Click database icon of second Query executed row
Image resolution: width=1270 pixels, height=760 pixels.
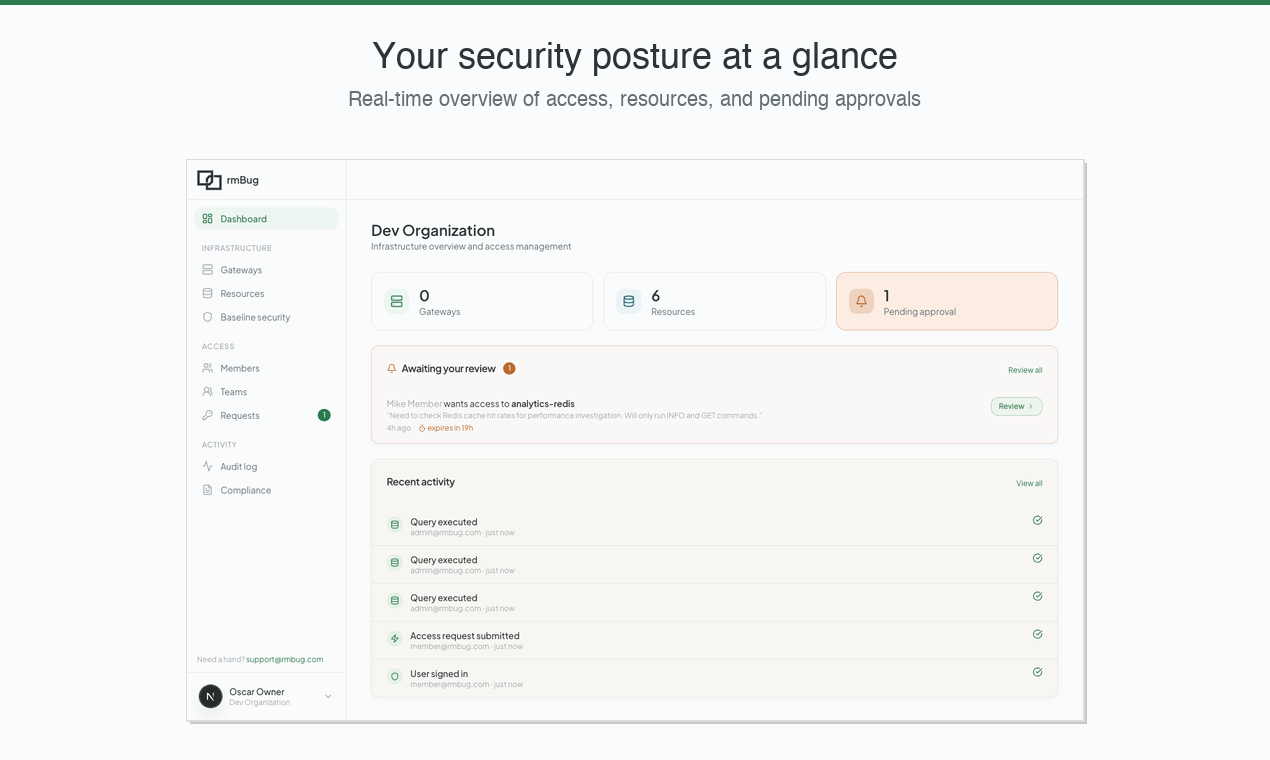click(x=394, y=563)
